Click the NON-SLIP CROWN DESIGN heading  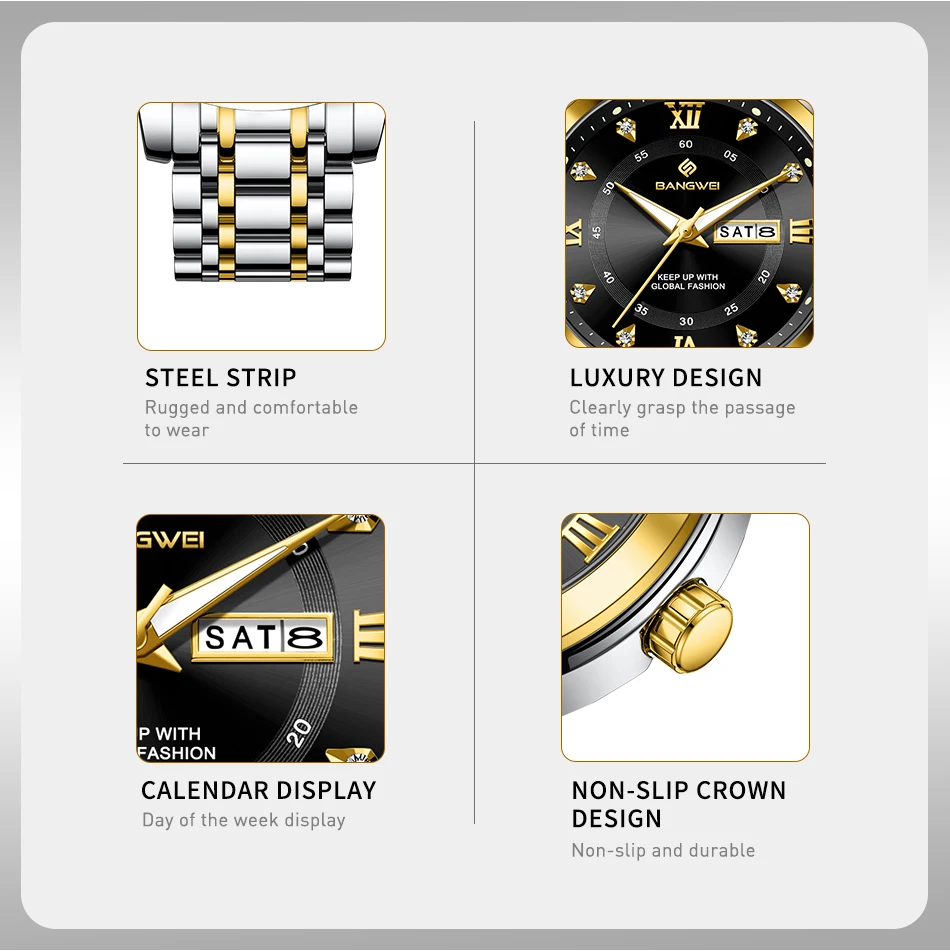(x=679, y=804)
